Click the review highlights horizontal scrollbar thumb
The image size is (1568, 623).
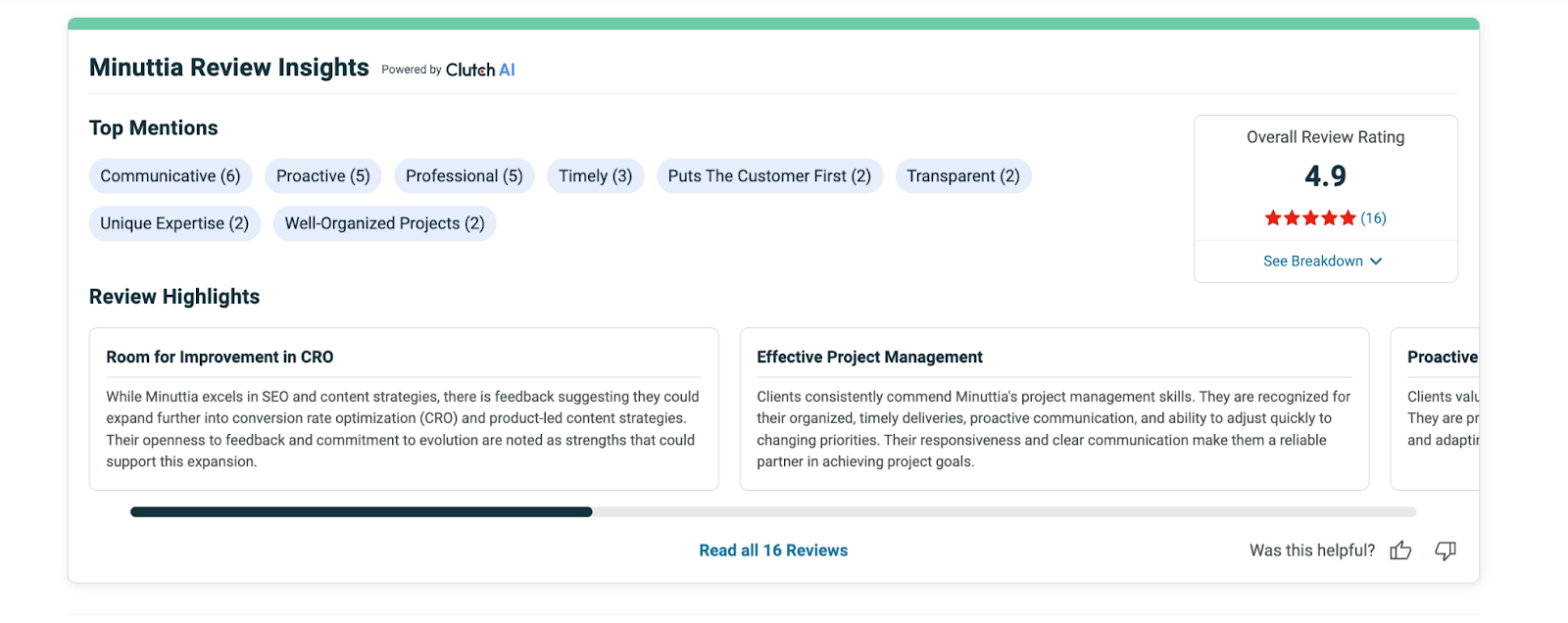(362, 512)
